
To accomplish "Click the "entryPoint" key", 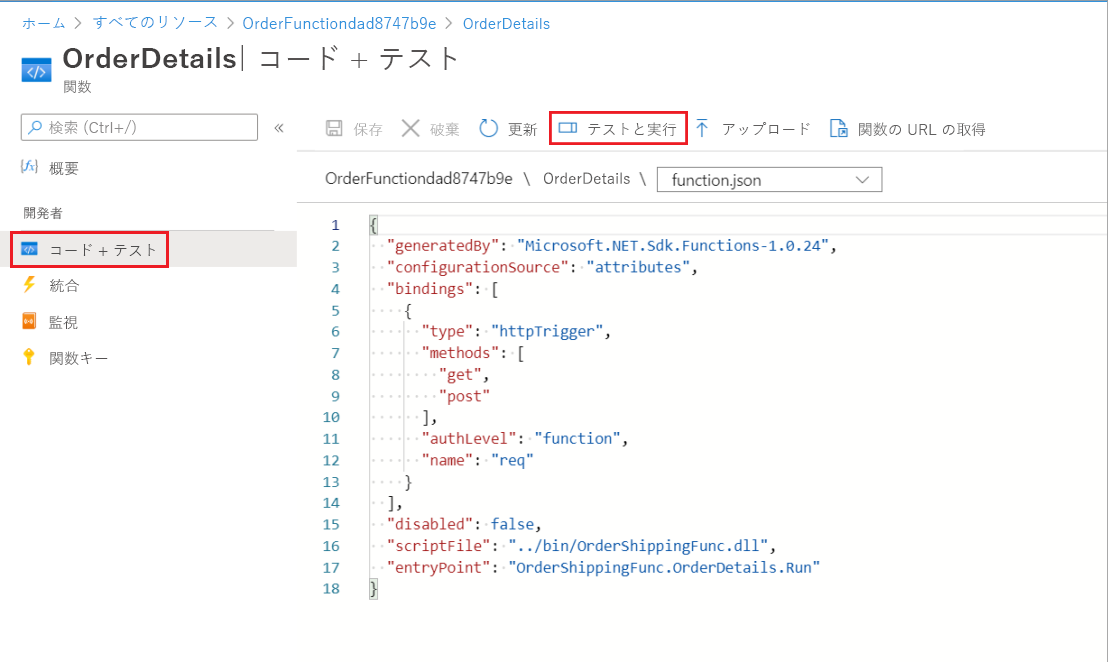I will coord(438,567).
